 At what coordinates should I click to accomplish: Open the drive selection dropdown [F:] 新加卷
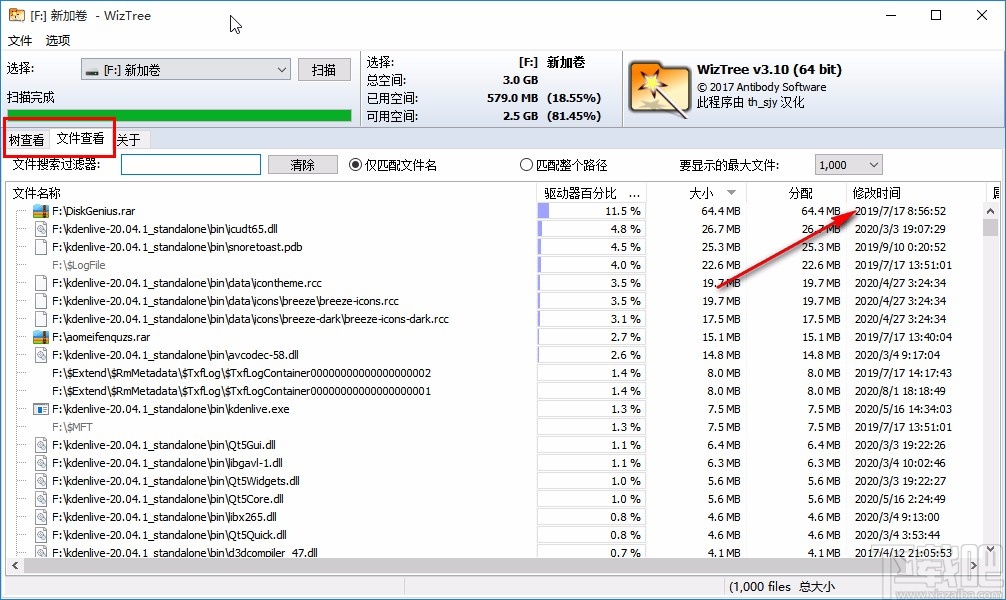click(x=186, y=69)
